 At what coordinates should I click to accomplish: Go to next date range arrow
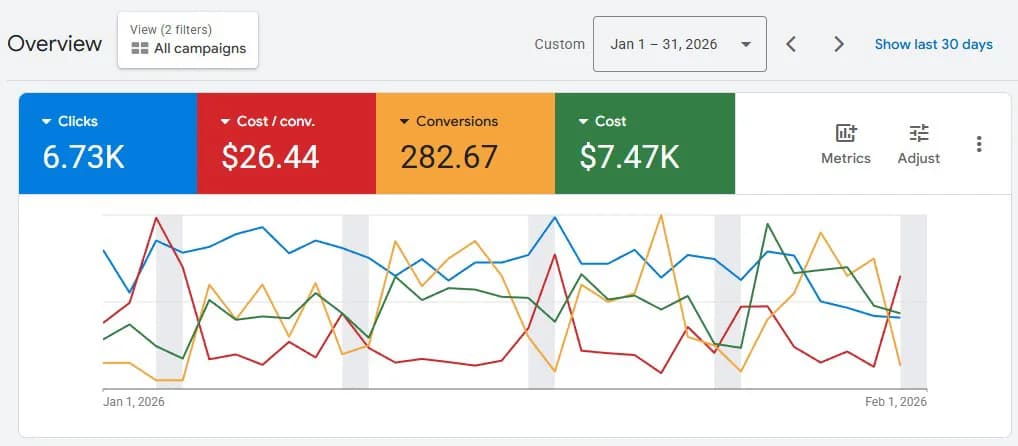pyautogui.click(x=839, y=44)
